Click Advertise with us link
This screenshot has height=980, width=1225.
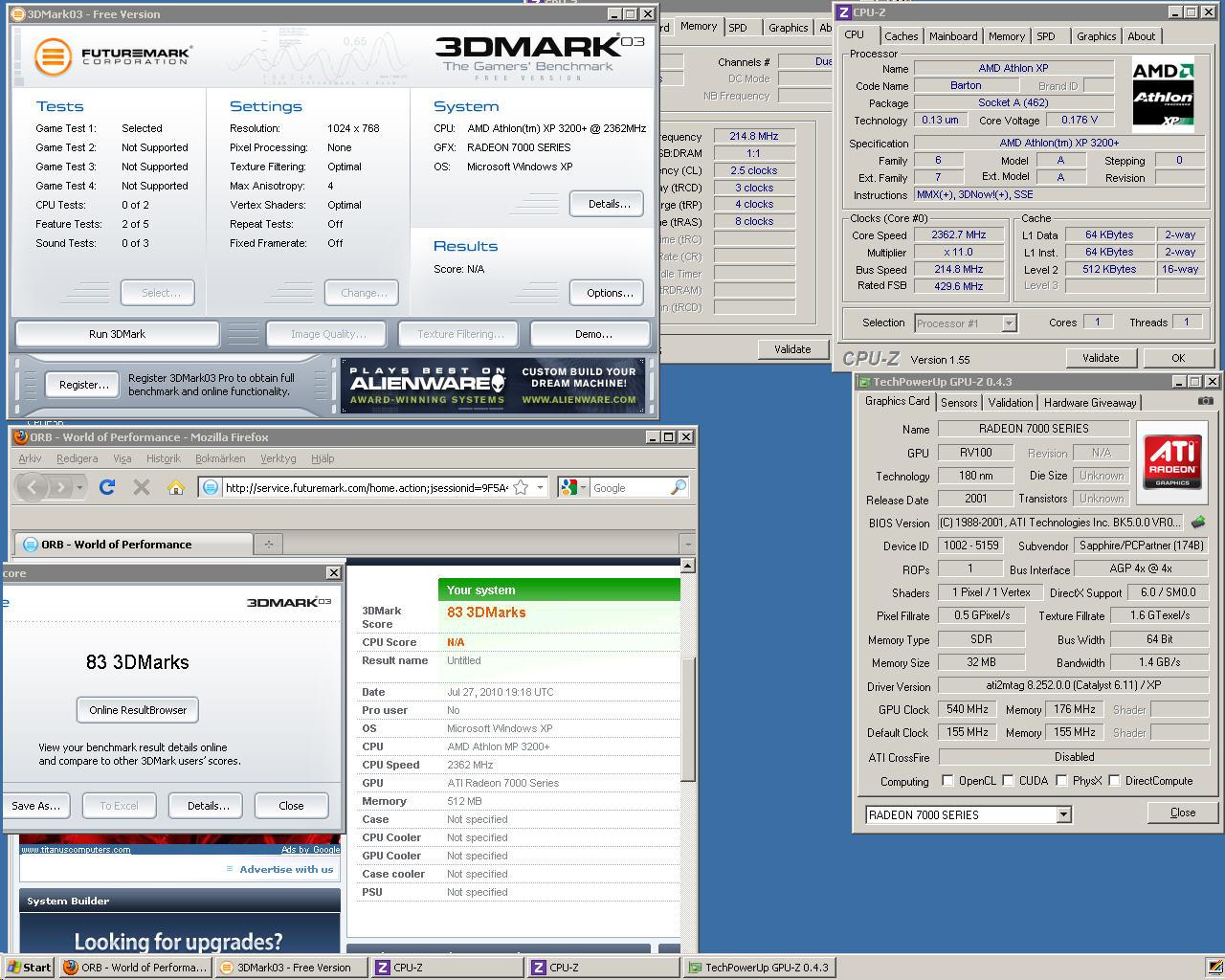pos(286,869)
